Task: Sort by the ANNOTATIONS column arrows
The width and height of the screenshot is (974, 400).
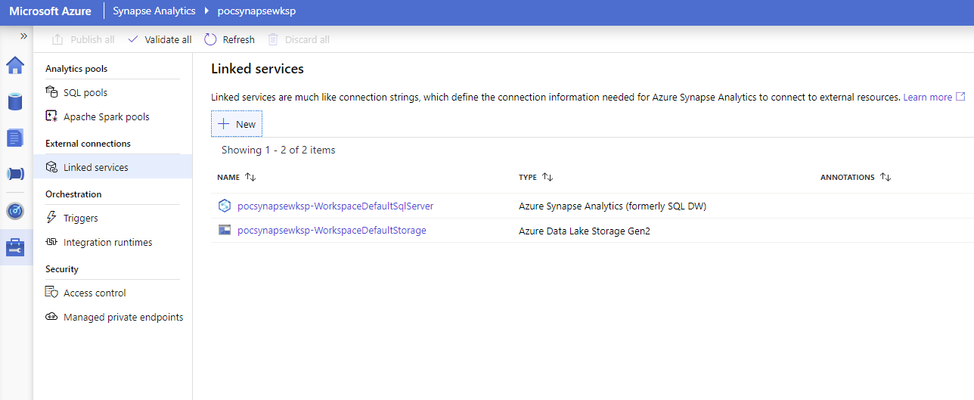Action: tap(886, 177)
